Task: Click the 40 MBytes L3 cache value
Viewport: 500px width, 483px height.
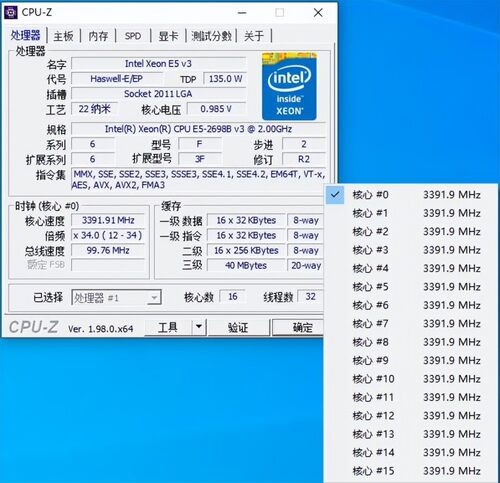Action: click(x=246, y=265)
